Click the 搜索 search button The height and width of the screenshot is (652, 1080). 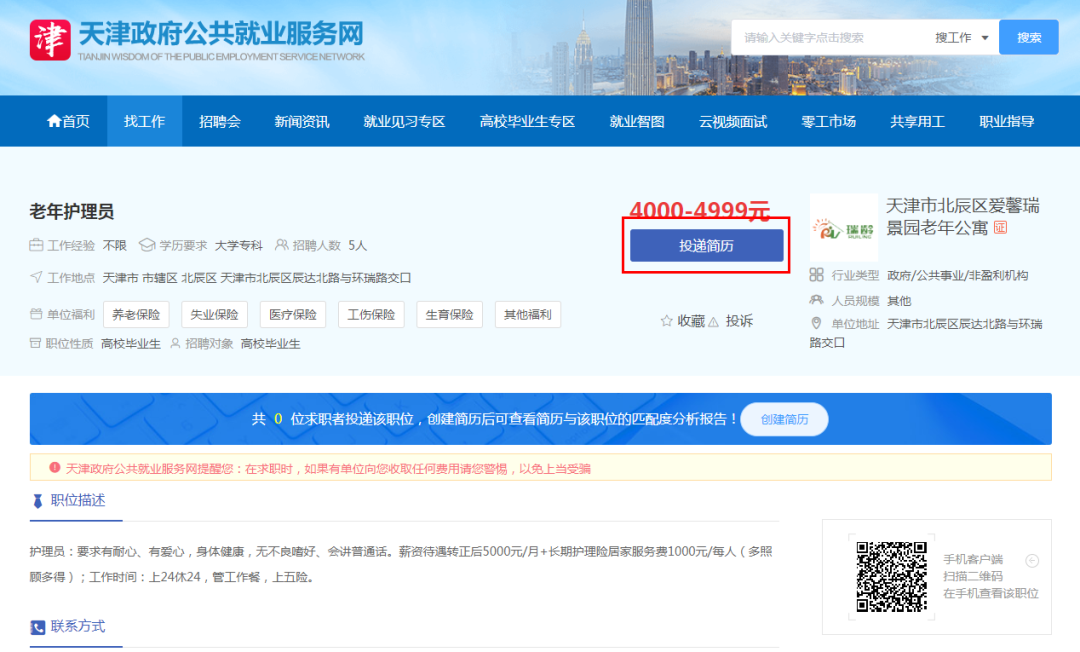(1028, 38)
